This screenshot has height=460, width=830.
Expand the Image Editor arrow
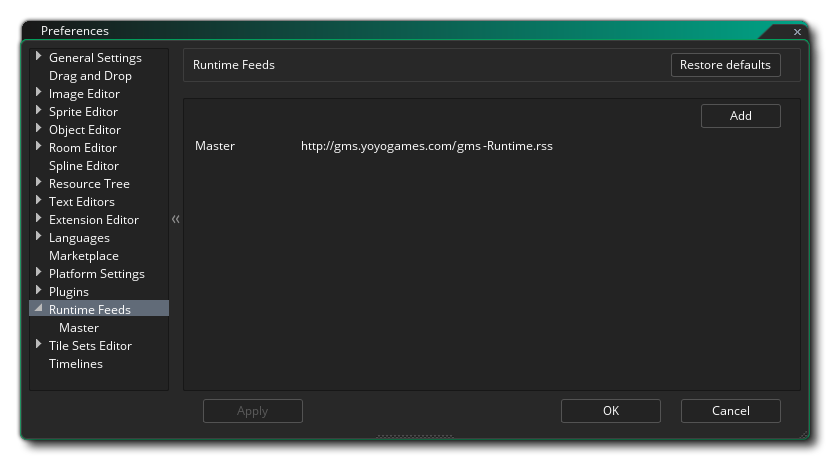coord(39,93)
